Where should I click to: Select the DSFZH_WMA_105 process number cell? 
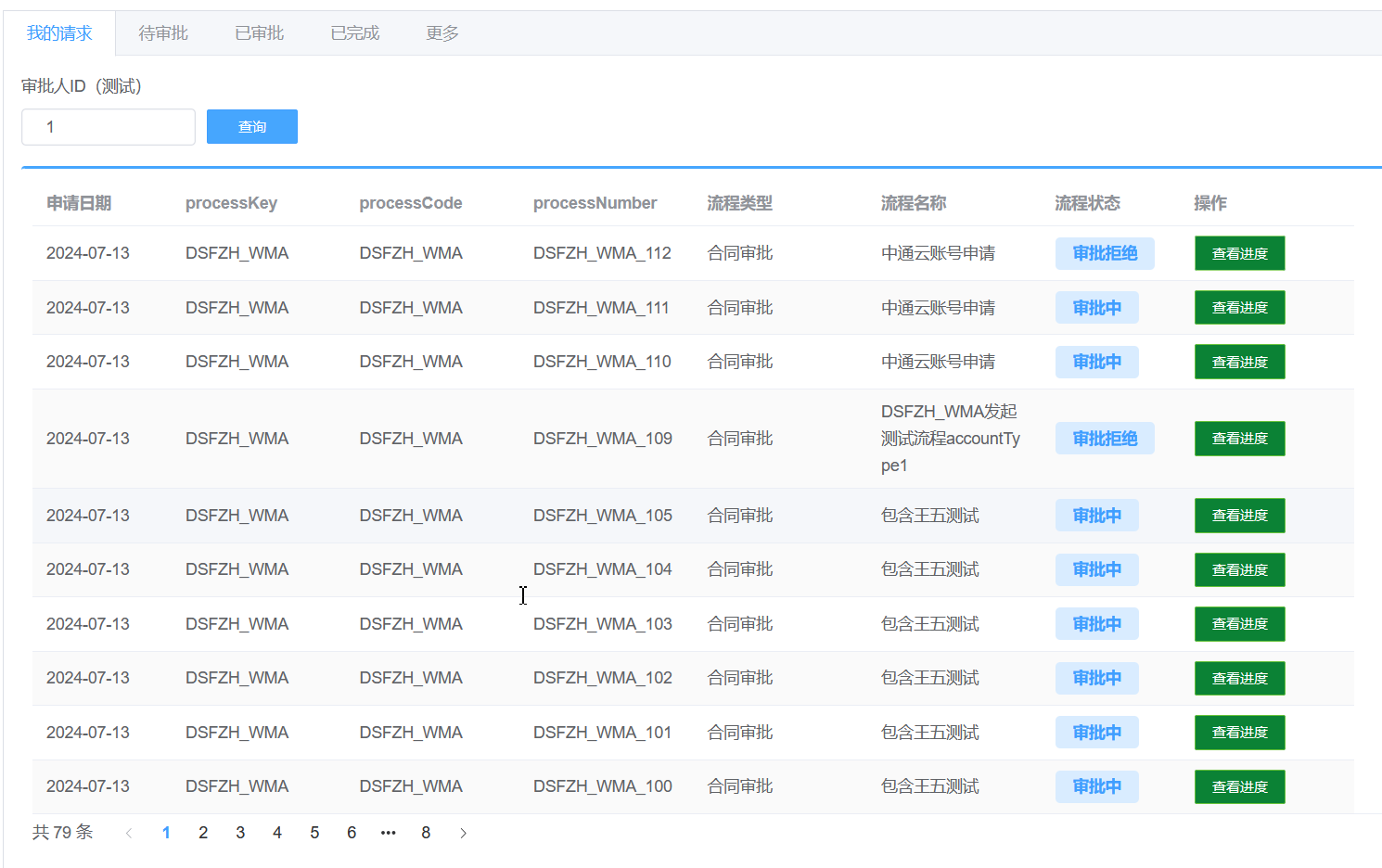pyautogui.click(x=603, y=516)
